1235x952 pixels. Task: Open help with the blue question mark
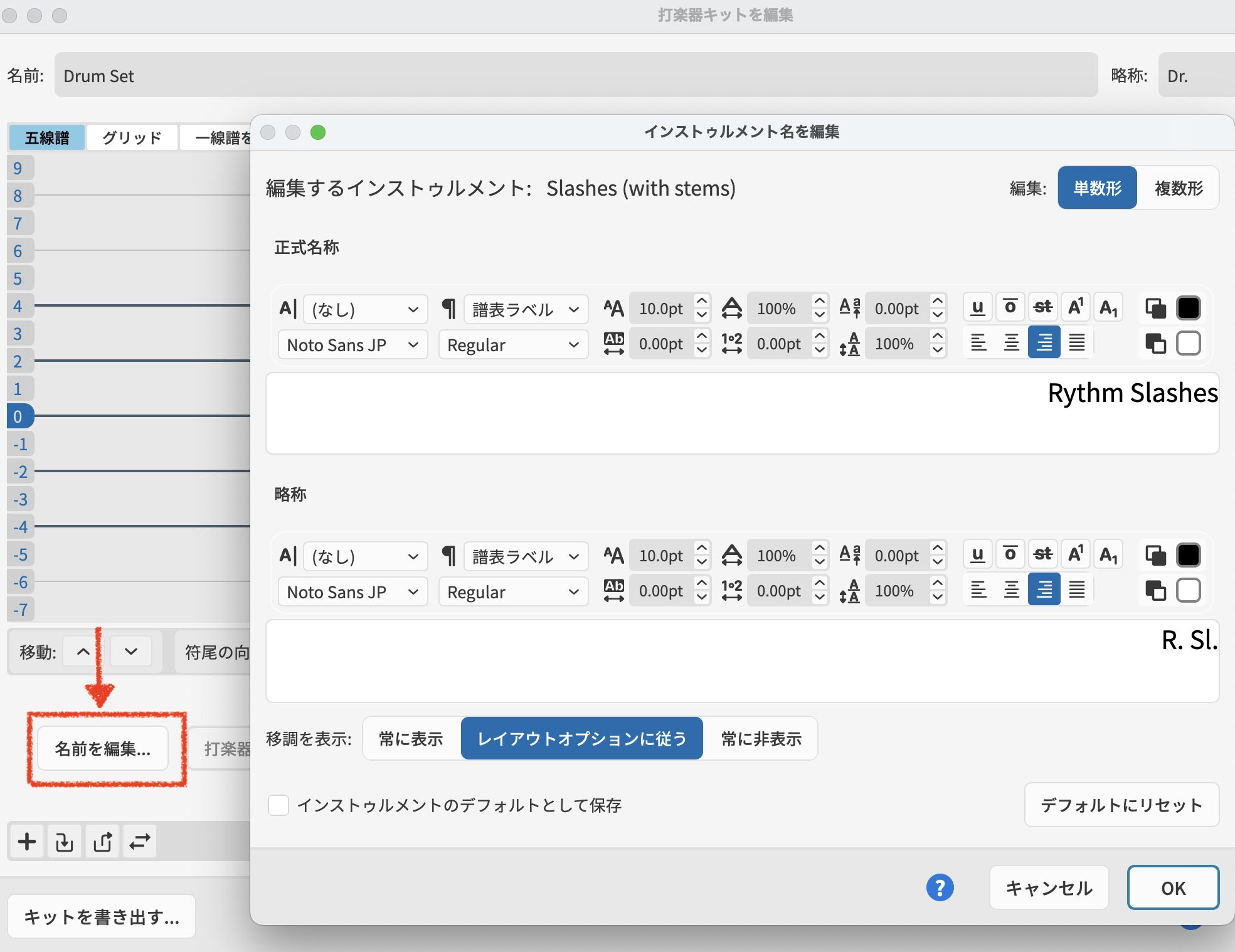tap(940, 887)
